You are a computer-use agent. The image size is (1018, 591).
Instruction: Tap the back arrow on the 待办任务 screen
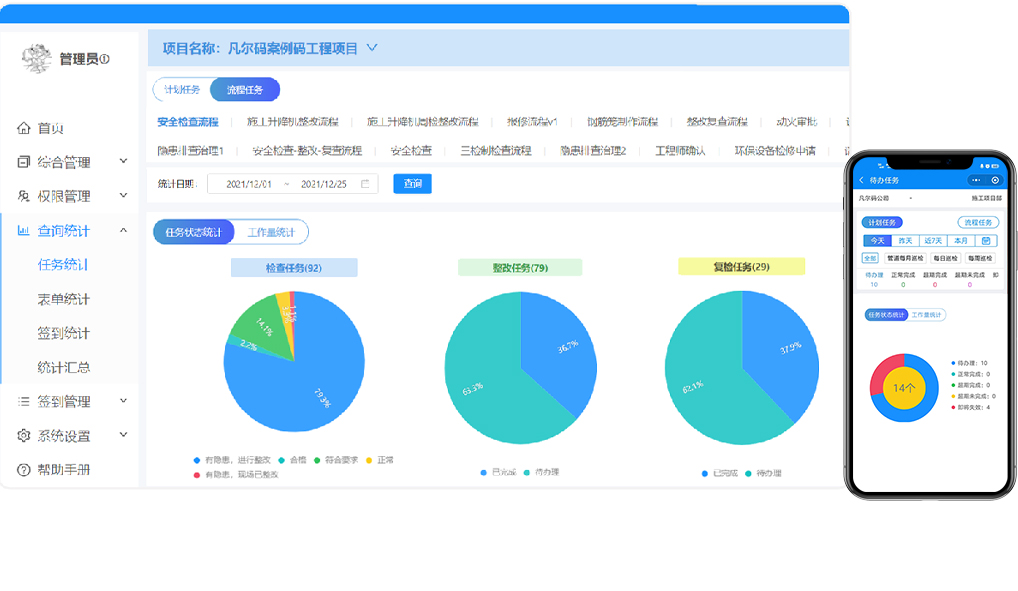click(x=861, y=180)
